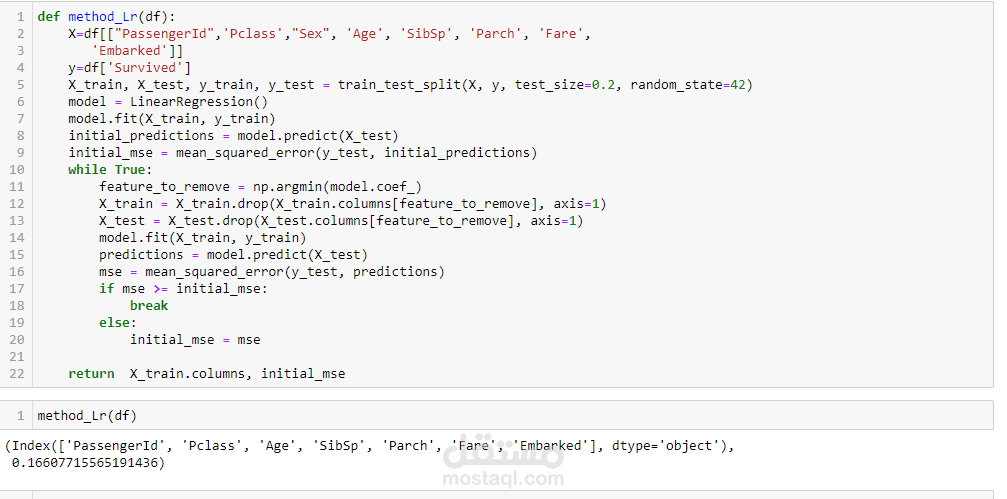Screen dimensions: 1007x499
Task: Click the else keyword on line 19
Action: point(117,323)
